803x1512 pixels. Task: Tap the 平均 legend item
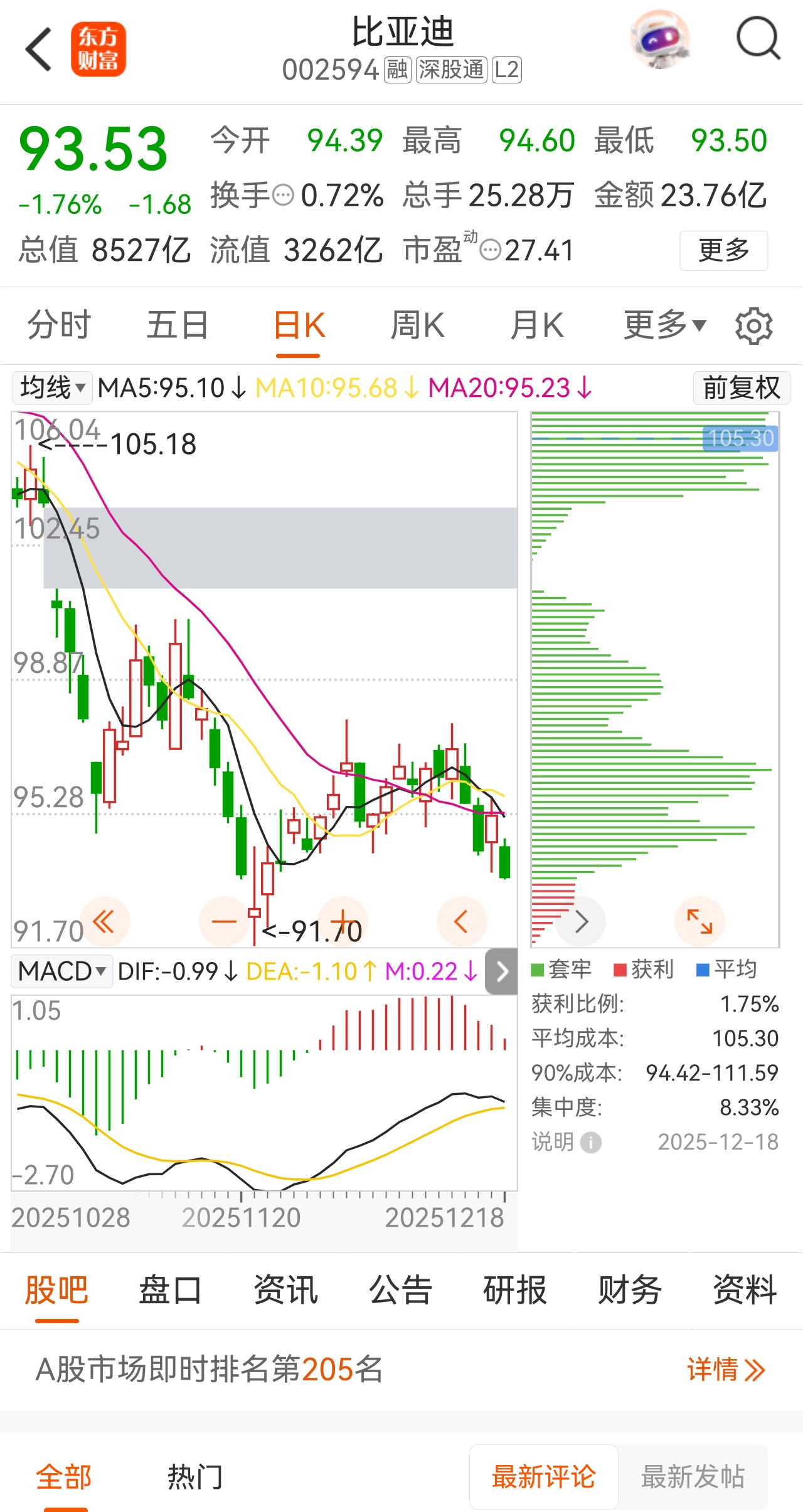(726, 970)
